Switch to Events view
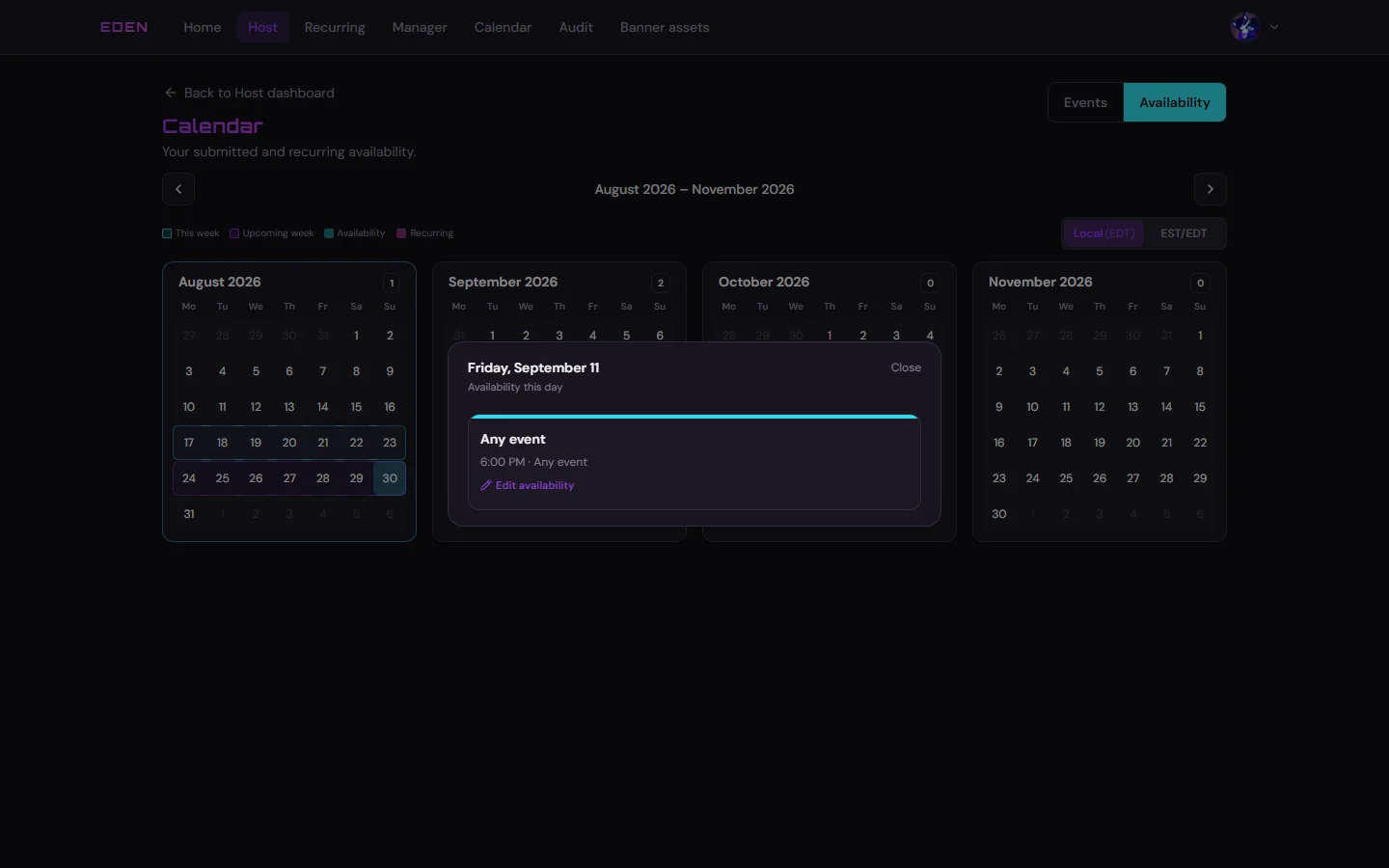Screen dimensions: 1389x868 tap(1085, 102)
